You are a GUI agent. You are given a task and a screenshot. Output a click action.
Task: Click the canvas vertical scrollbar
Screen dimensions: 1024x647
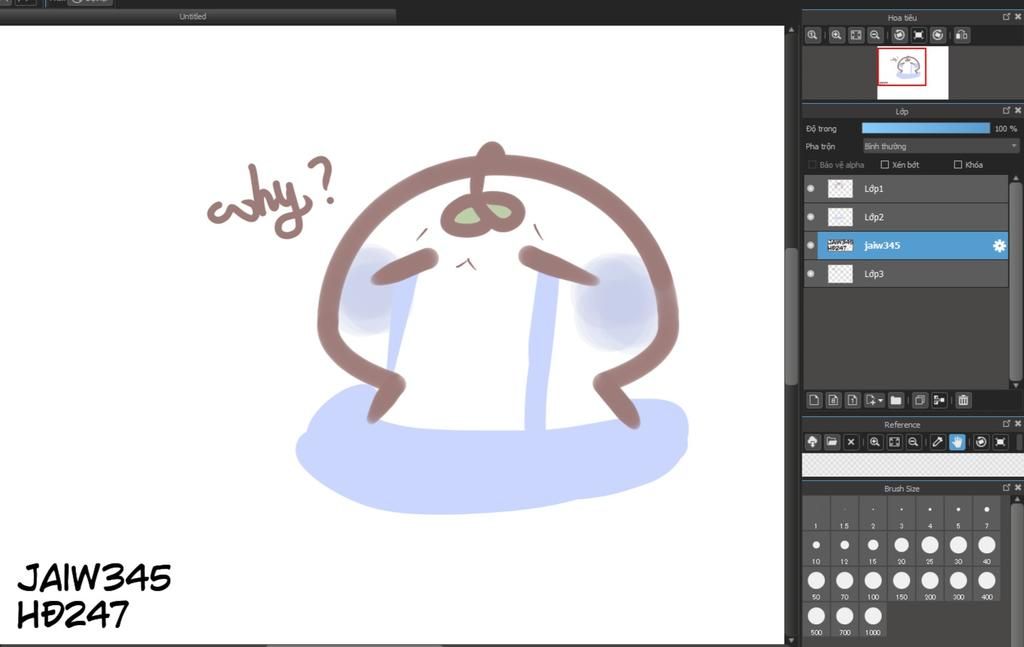point(791,317)
